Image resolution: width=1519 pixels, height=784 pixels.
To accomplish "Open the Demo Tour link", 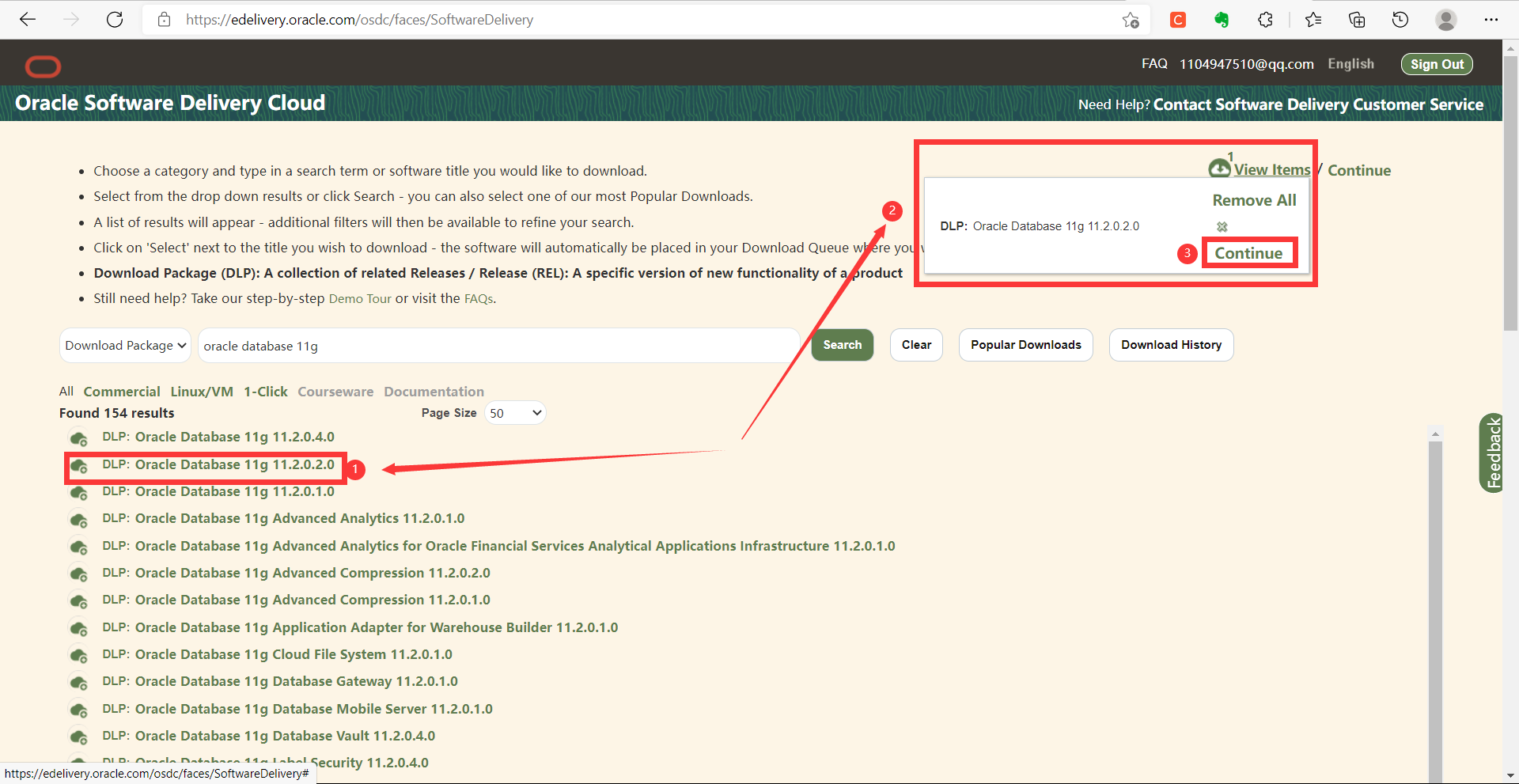I will click(x=360, y=299).
